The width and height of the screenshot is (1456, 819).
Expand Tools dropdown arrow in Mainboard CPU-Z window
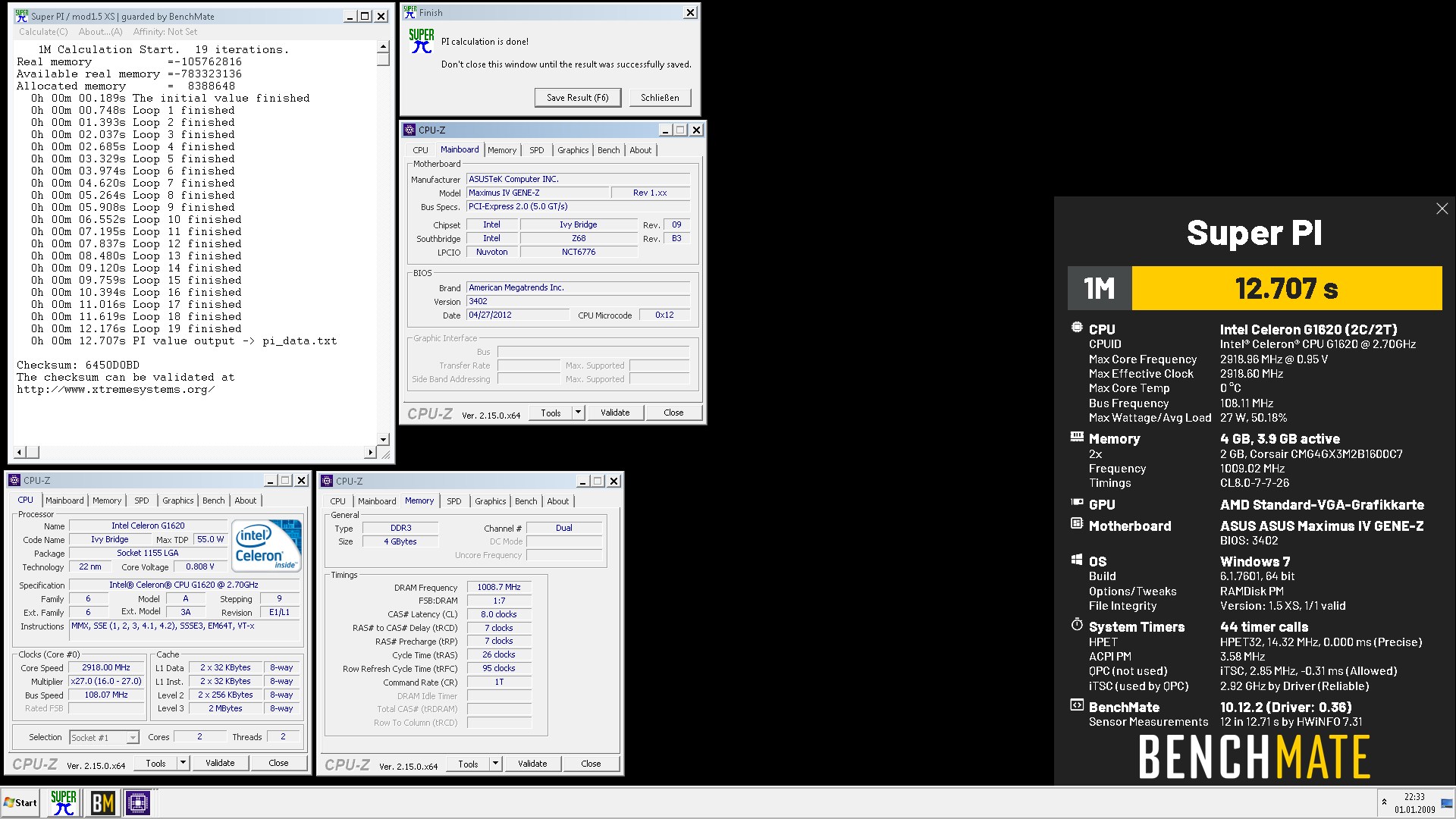coord(578,413)
